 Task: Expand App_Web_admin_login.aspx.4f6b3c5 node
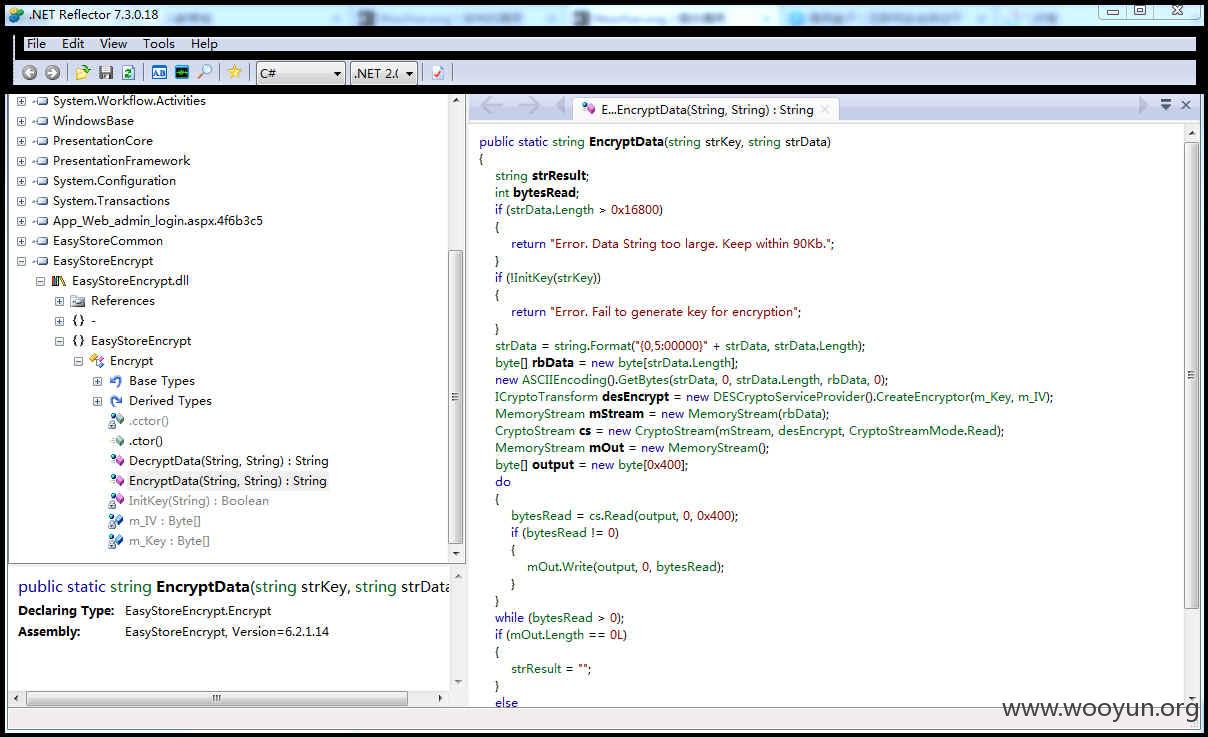(21, 221)
